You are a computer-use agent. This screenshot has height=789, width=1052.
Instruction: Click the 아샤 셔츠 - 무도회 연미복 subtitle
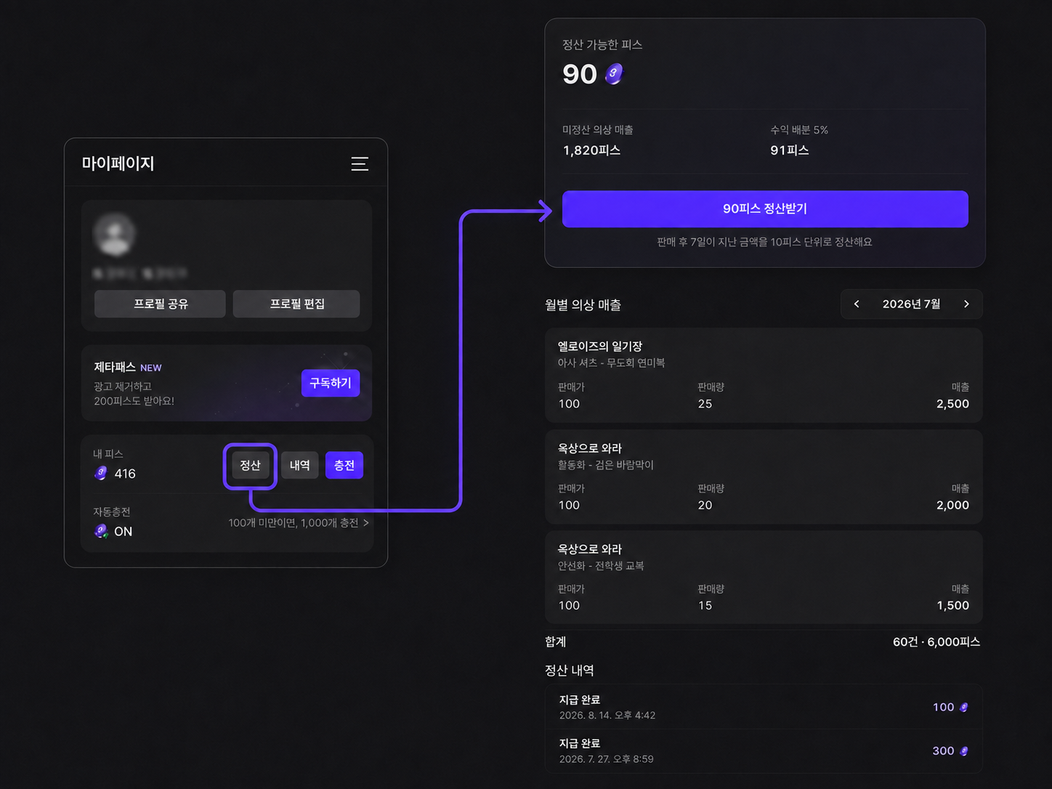[x=611, y=363]
